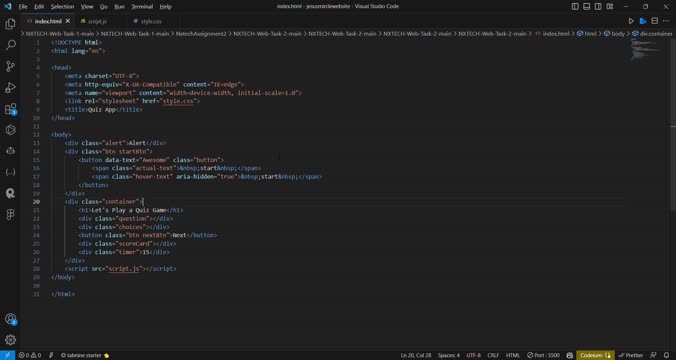Change indentation via Spaces: 4
The width and height of the screenshot is (676, 360).
pos(449,355)
